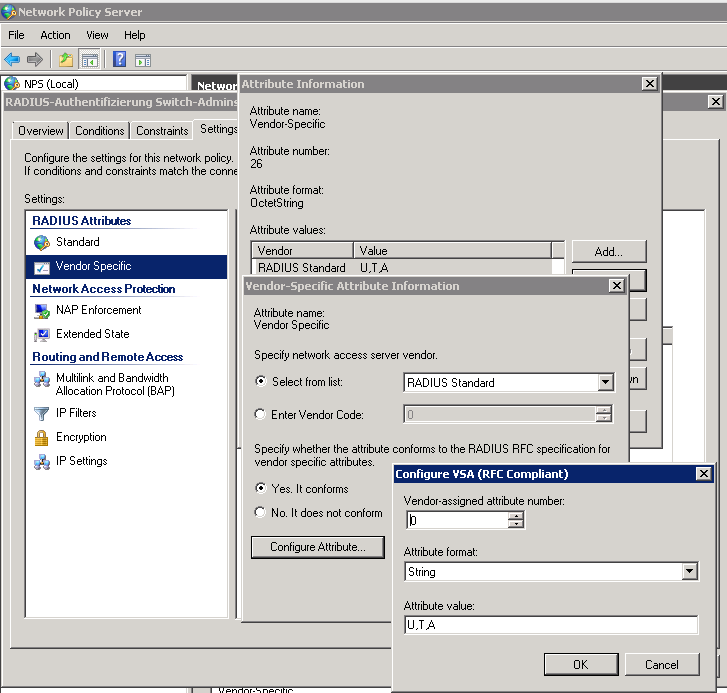Click the IP Settings network icon
The height and width of the screenshot is (693, 727).
(42, 462)
